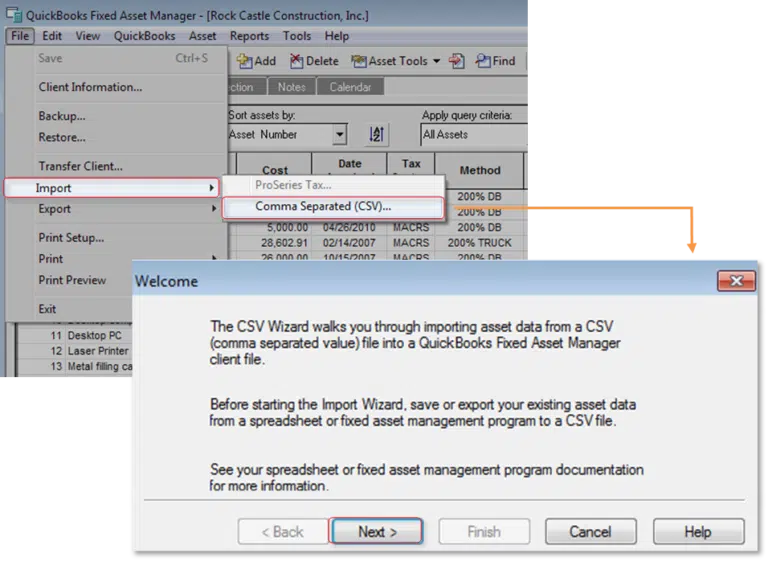Open the Help menu

336,36
